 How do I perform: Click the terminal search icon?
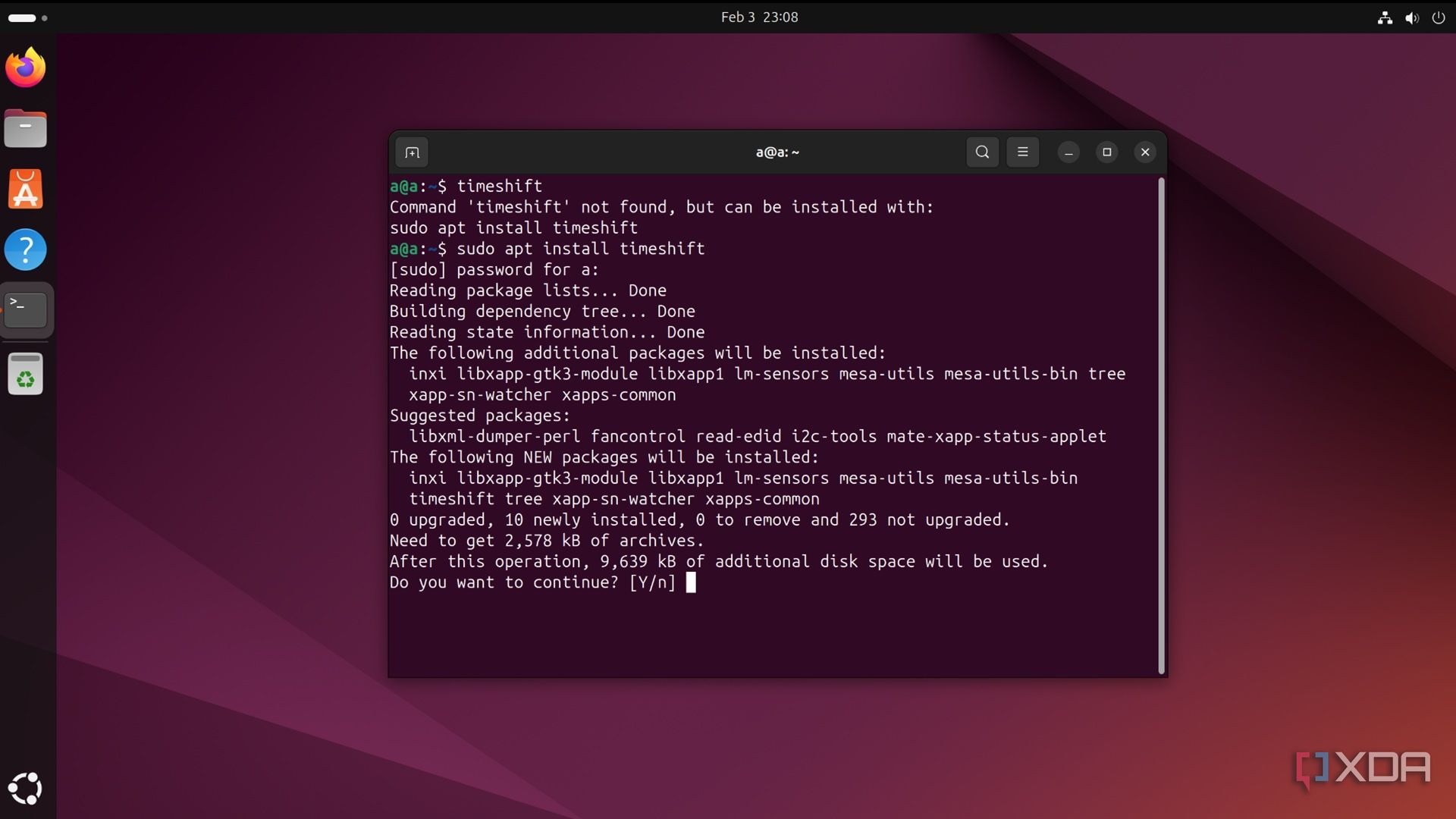tap(982, 152)
